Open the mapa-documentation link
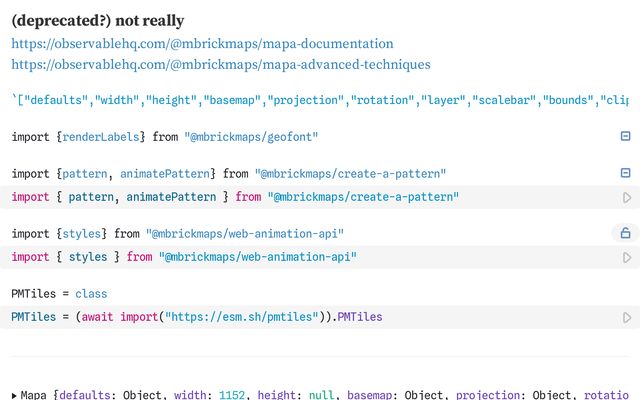640x400 pixels. click(x=202, y=44)
